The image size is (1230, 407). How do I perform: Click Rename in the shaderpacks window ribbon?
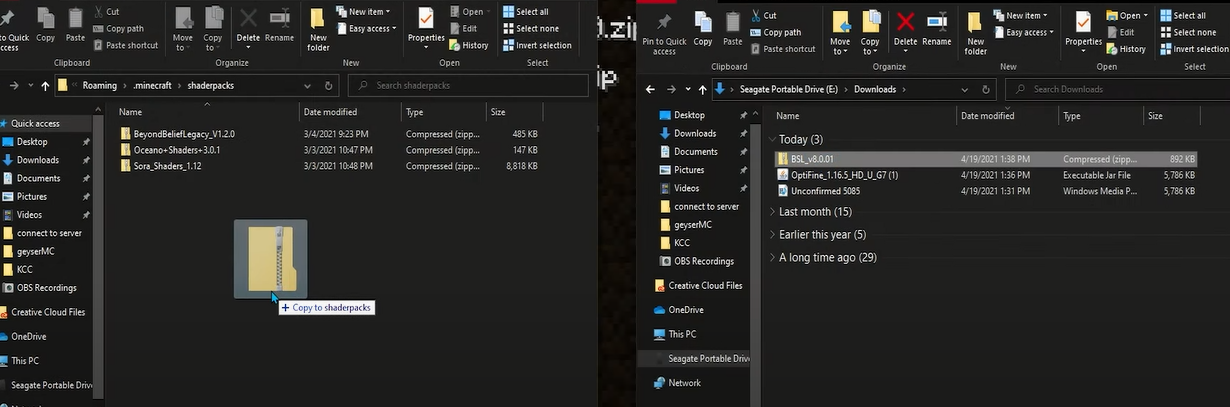click(279, 24)
